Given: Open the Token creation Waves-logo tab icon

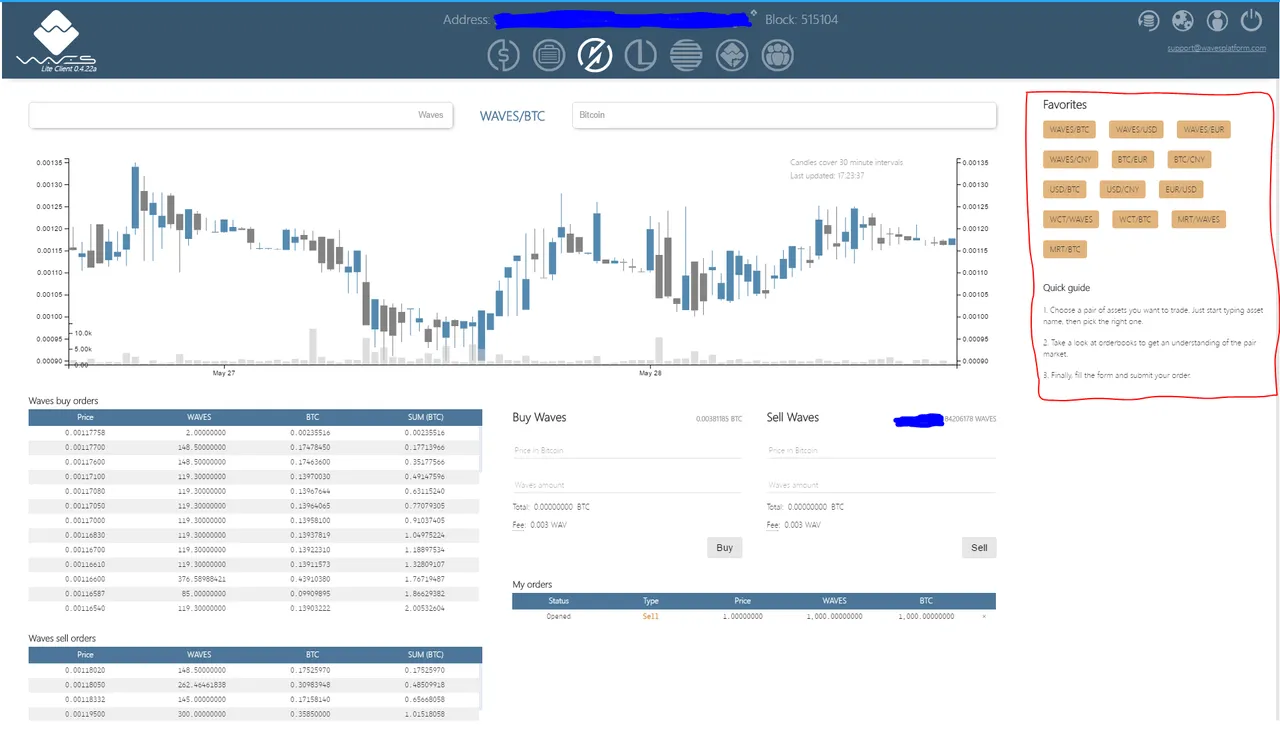Looking at the screenshot, I should (732, 55).
